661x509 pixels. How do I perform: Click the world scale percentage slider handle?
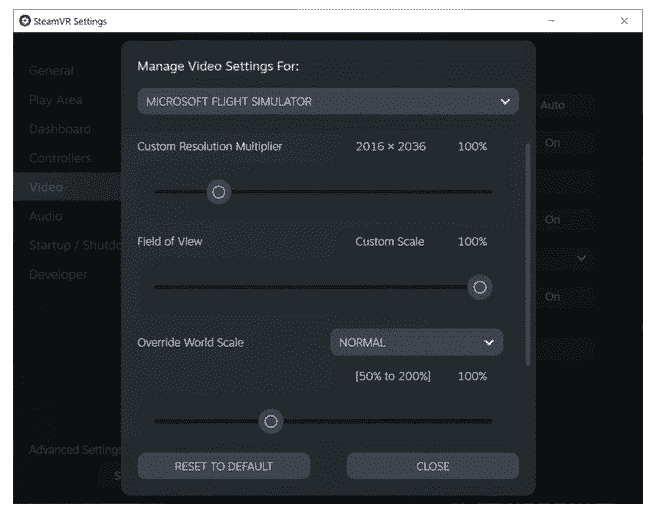[x=271, y=421]
